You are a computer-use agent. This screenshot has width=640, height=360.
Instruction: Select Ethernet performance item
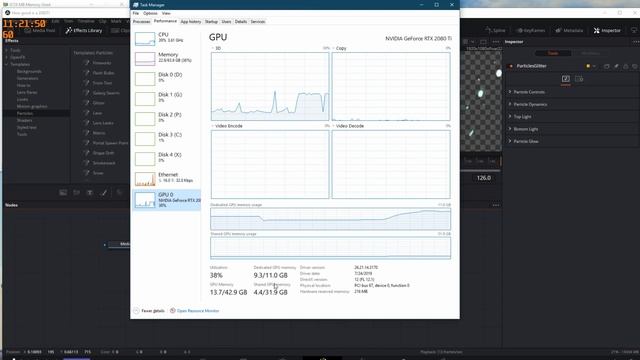(x=167, y=178)
